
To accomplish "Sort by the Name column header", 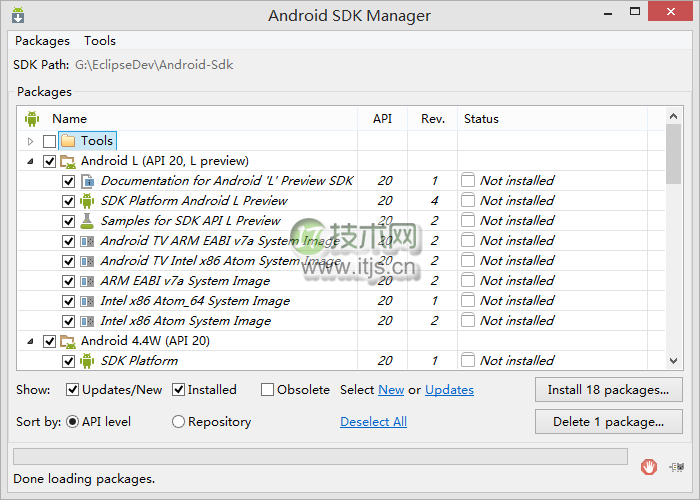I will click(69, 119).
